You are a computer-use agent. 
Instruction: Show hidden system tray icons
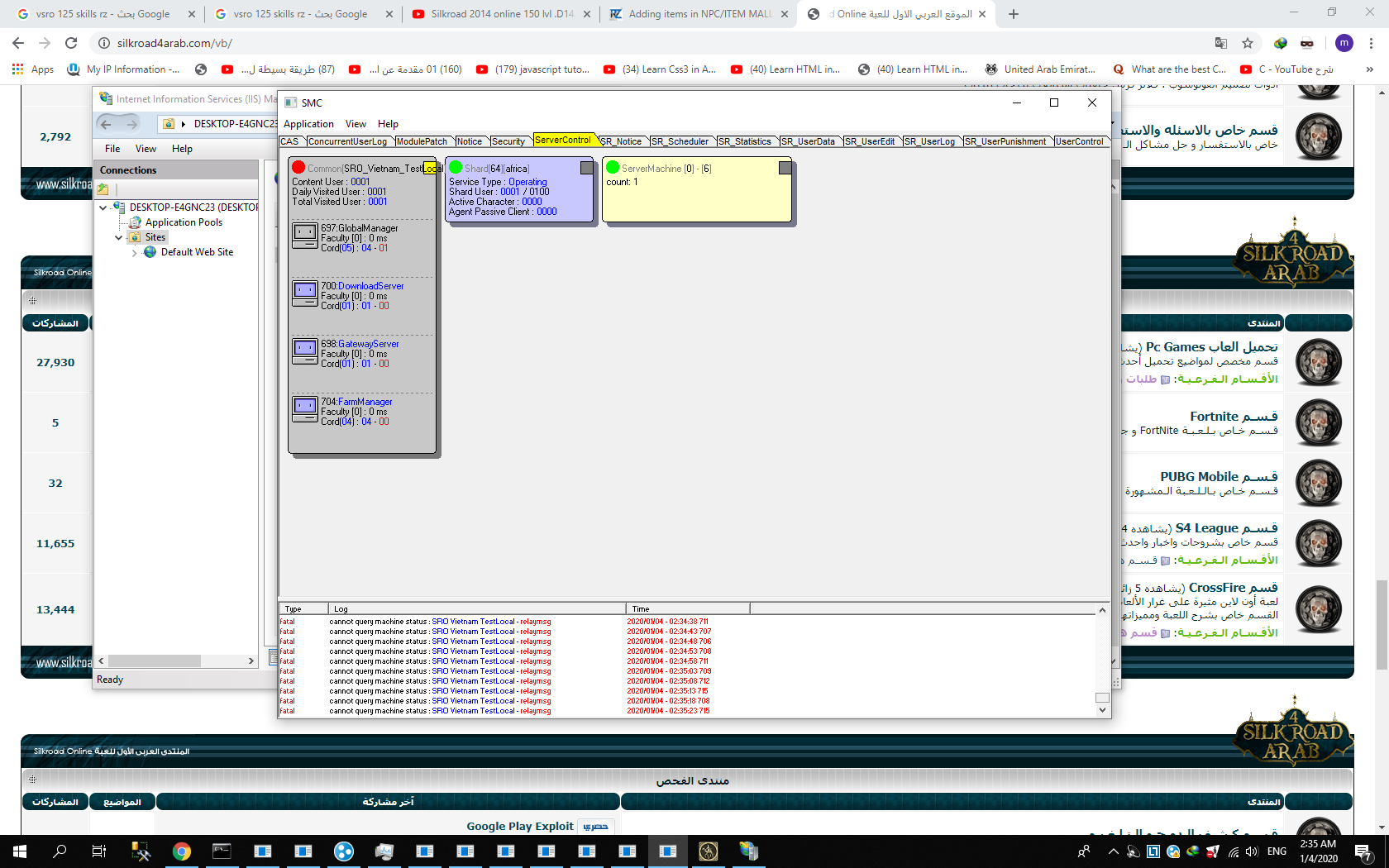point(1113,851)
